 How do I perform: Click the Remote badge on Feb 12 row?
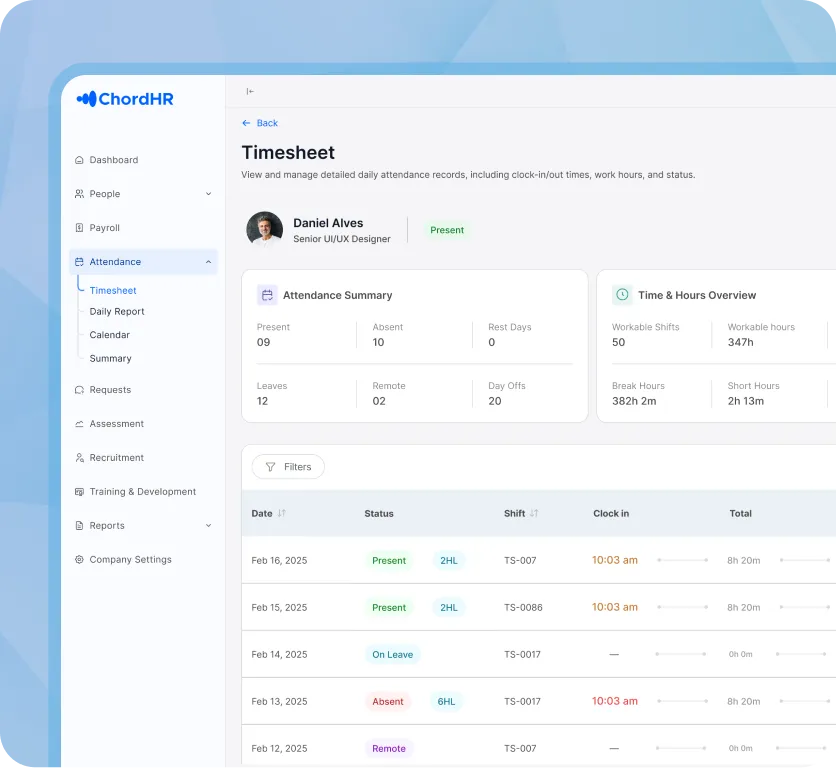click(389, 748)
